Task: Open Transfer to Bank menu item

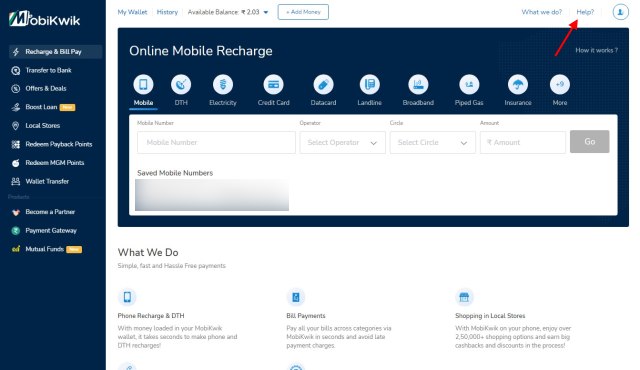Action: (x=48, y=70)
